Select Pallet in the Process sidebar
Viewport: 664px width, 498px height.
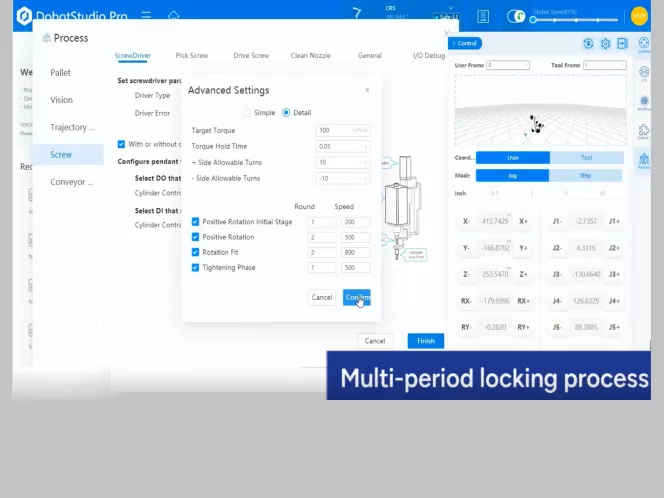[x=61, y=73]
